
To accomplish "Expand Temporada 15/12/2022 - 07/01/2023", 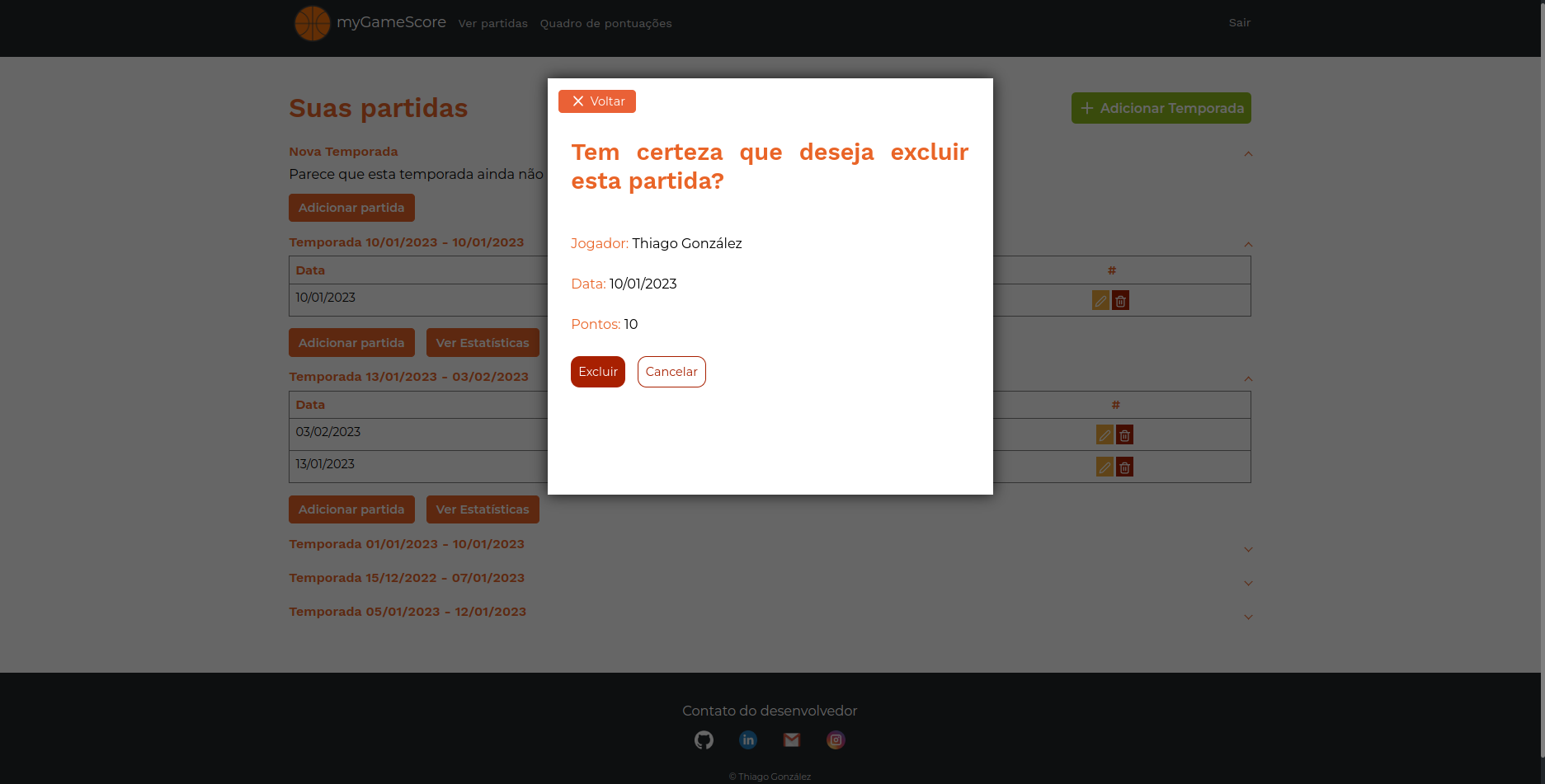I will [x=1248, y=583].
